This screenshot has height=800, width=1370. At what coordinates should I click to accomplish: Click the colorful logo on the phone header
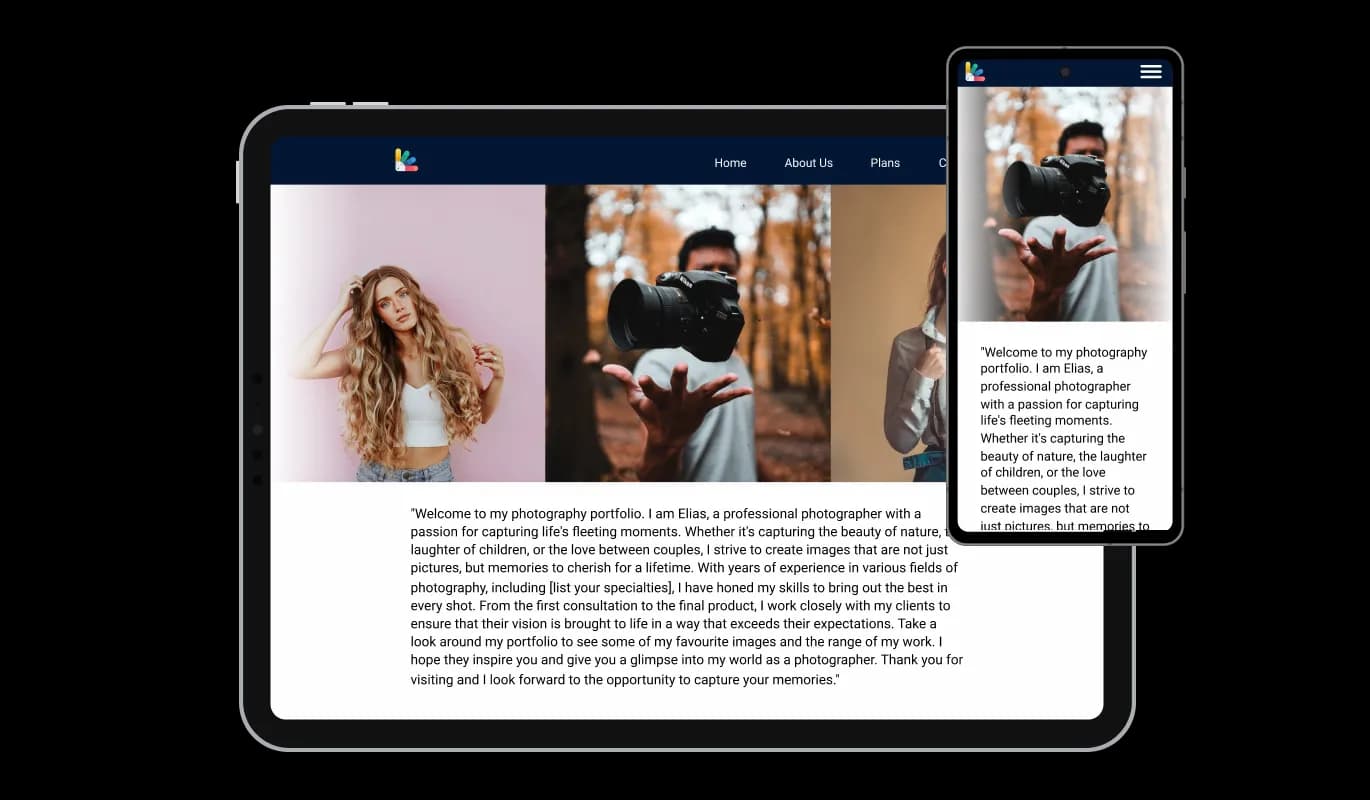tap(975, 71)
